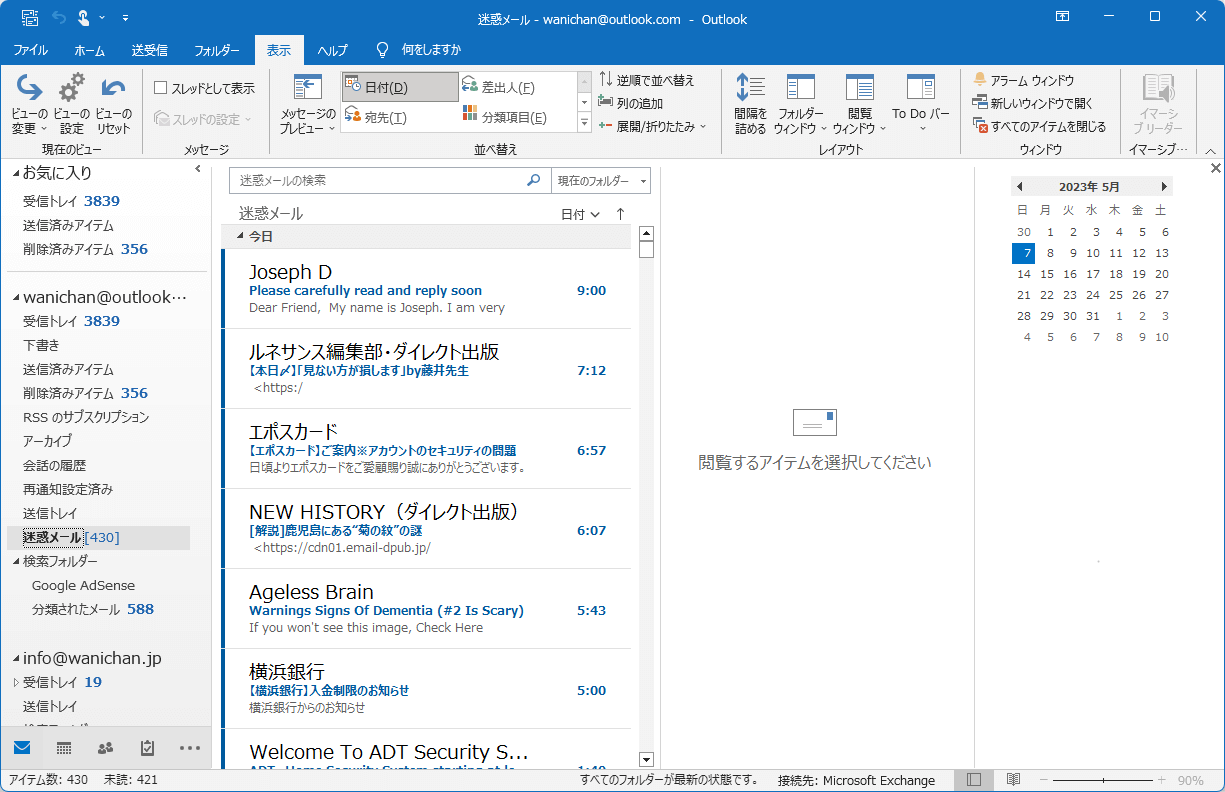1225x792 pixels.
Task: Collapse the info@wanichan.jp account
Action: [15, 659]
